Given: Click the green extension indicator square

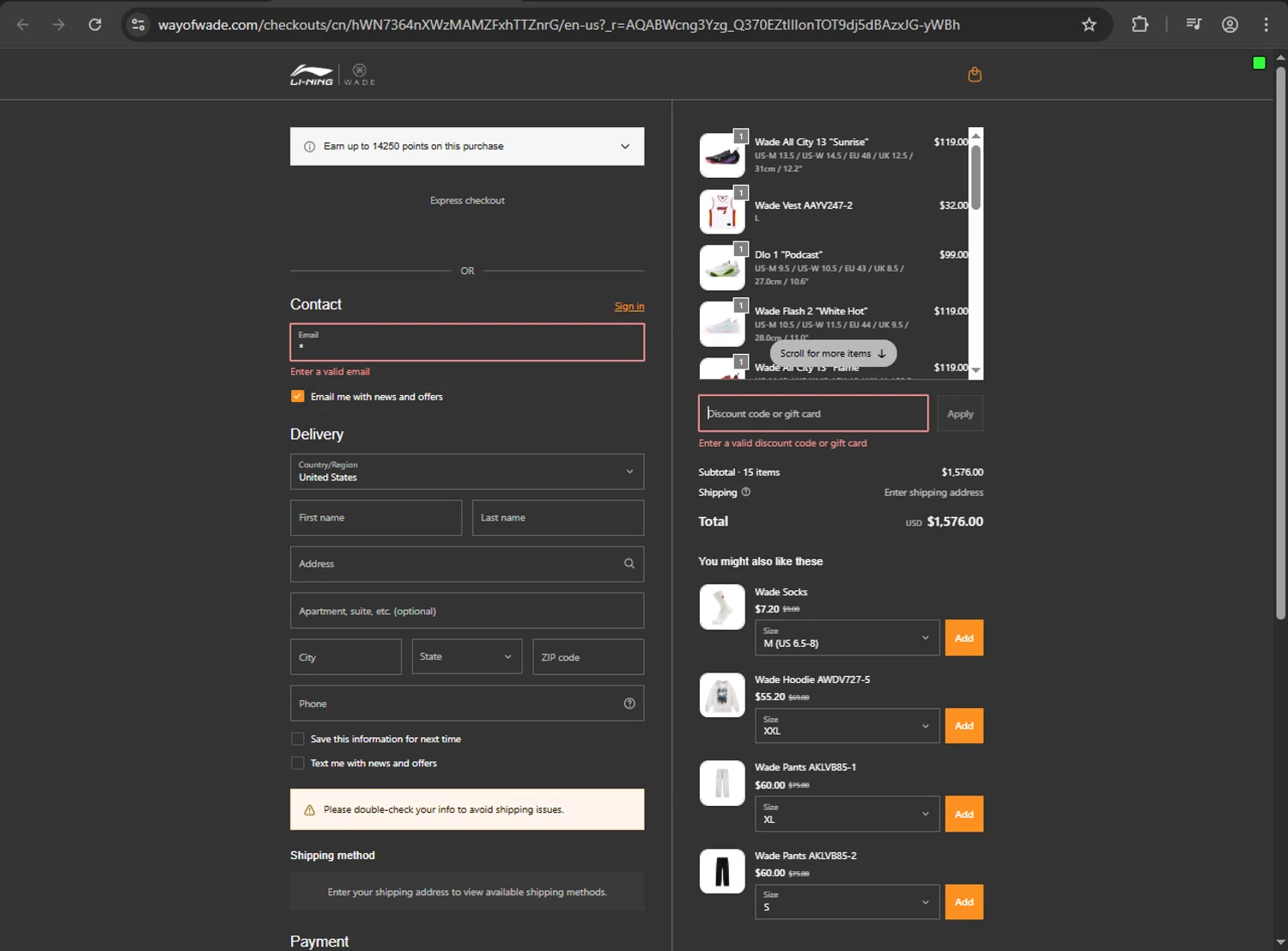Looking at the screenshot, I should point(1259,63).
